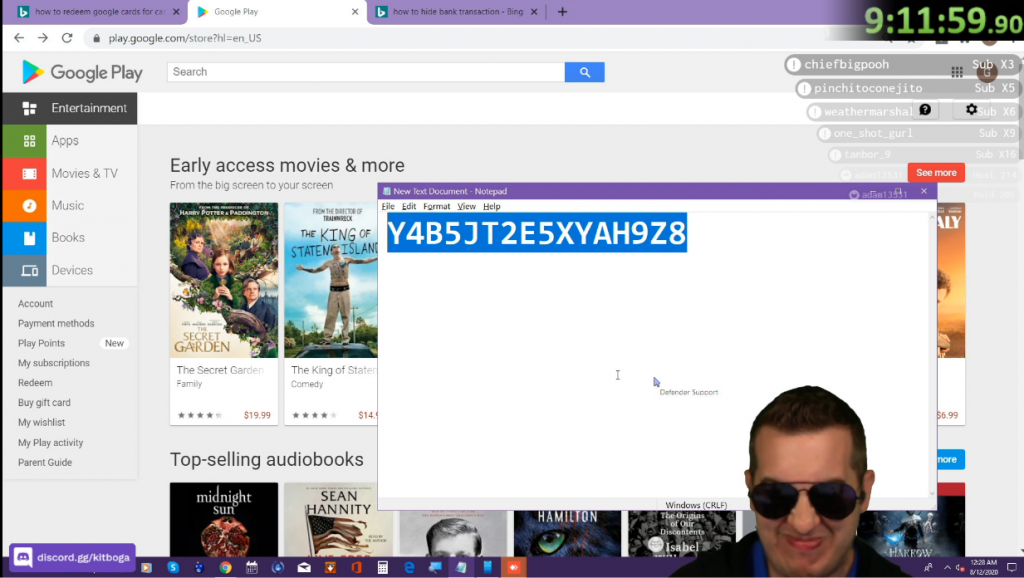The height and width of the screenshot is (578, 1024).
Task: Open Payment methods
Action: point(56,323)
